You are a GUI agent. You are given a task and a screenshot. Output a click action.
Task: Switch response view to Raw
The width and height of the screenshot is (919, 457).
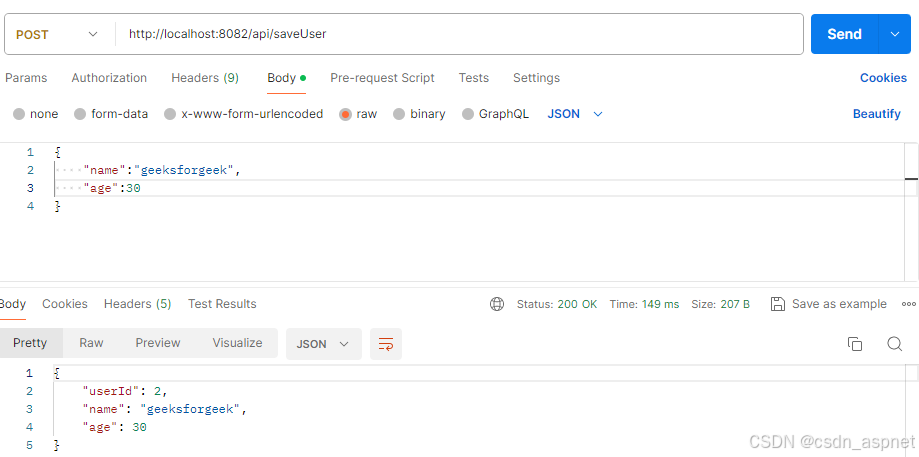[91, 343]
